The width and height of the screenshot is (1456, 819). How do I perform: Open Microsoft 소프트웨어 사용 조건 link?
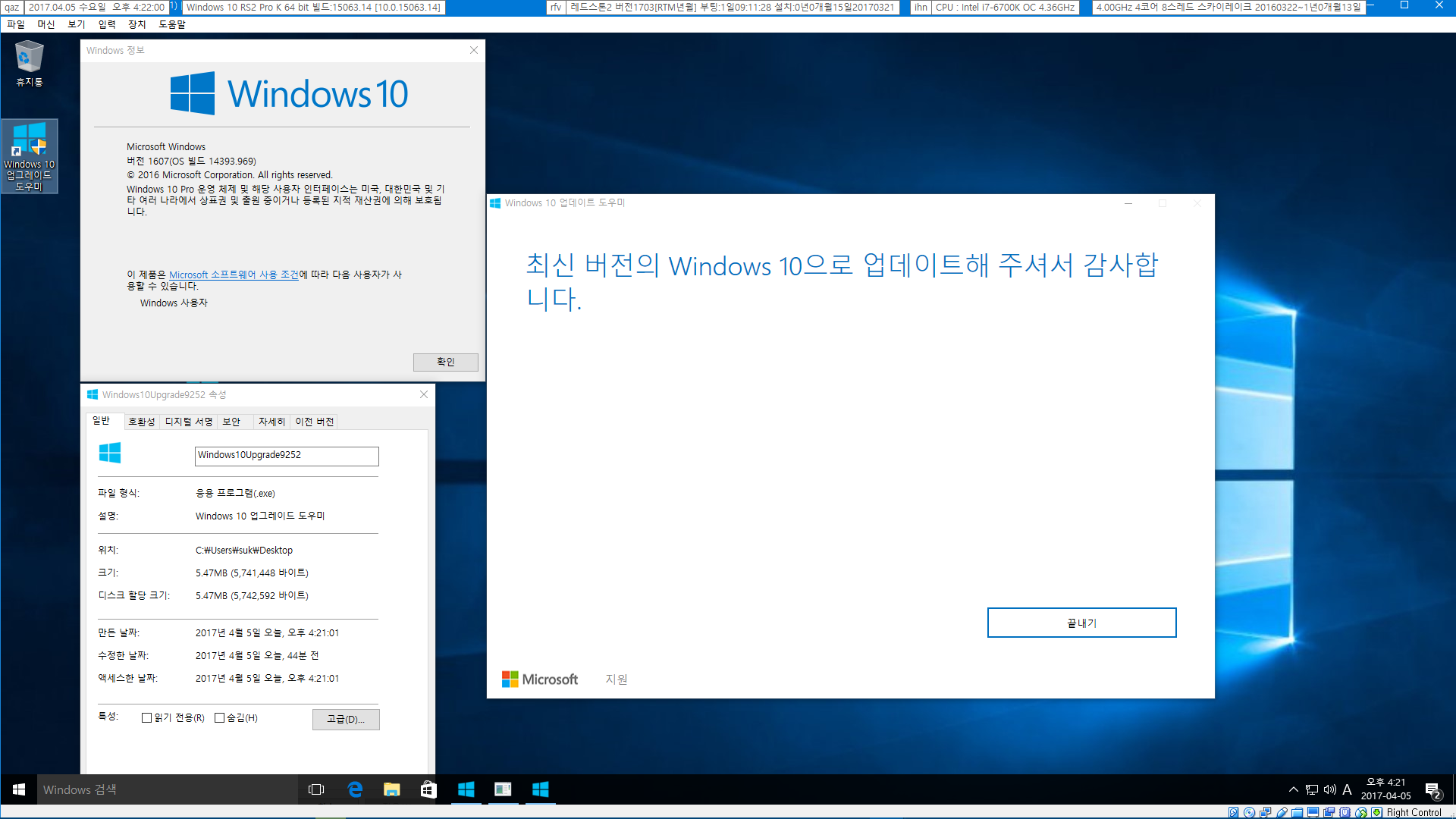(x=234, y=275)
